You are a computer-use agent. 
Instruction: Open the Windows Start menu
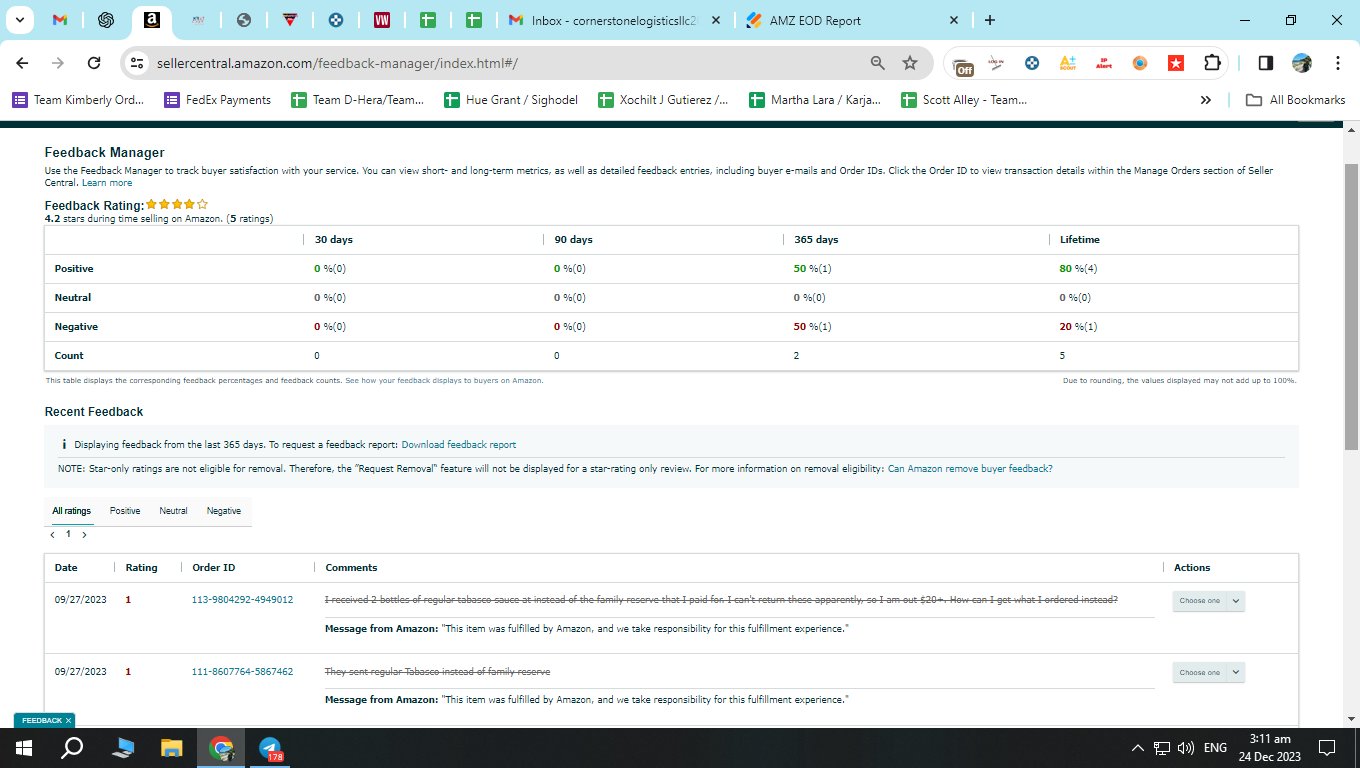24,748
